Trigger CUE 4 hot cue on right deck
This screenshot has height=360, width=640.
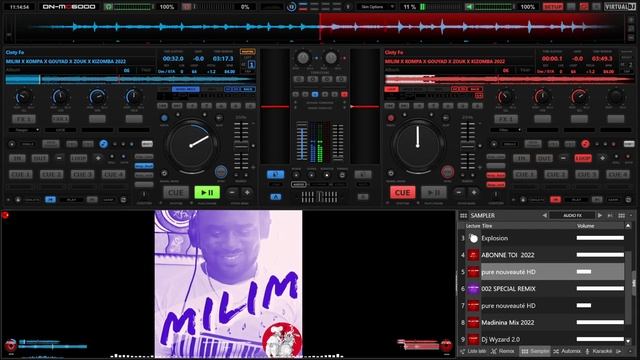click(x=618, y=174)
